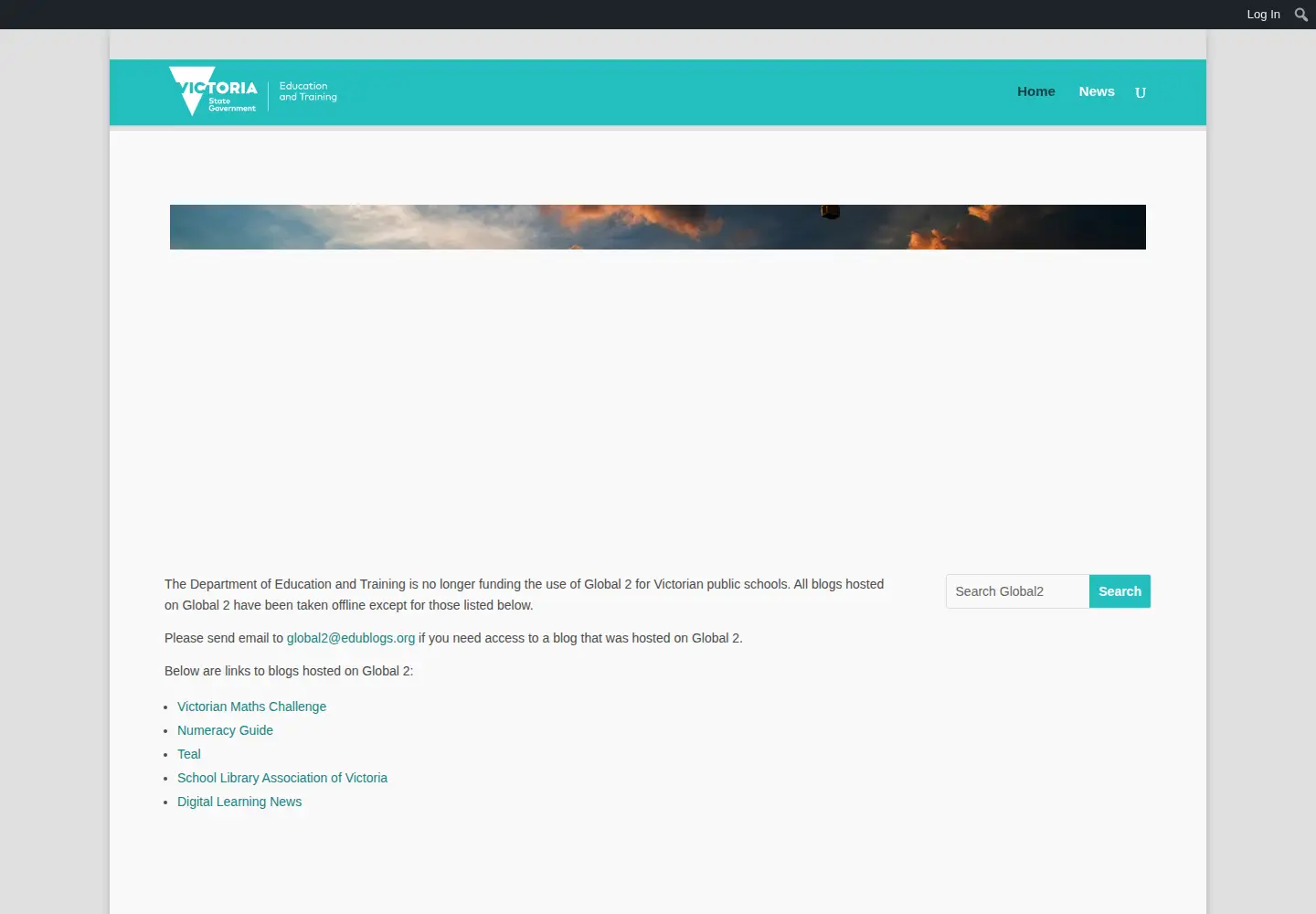Open the Log In link
The image size is (1316, 914).
[1263, 15]
